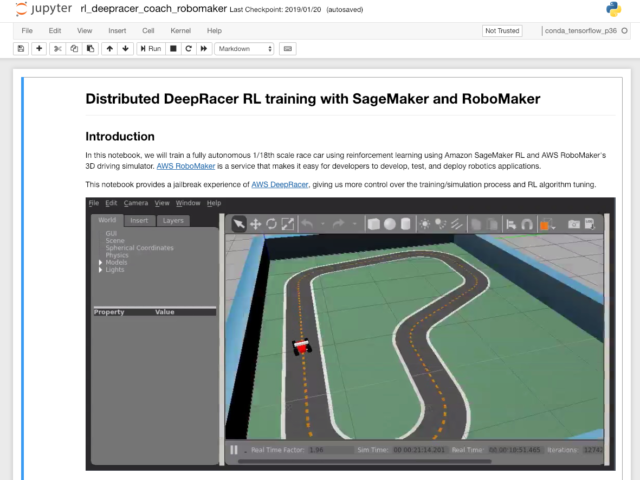Expand the Lights tree node
The image size is (640, 480).
point(100,270)
